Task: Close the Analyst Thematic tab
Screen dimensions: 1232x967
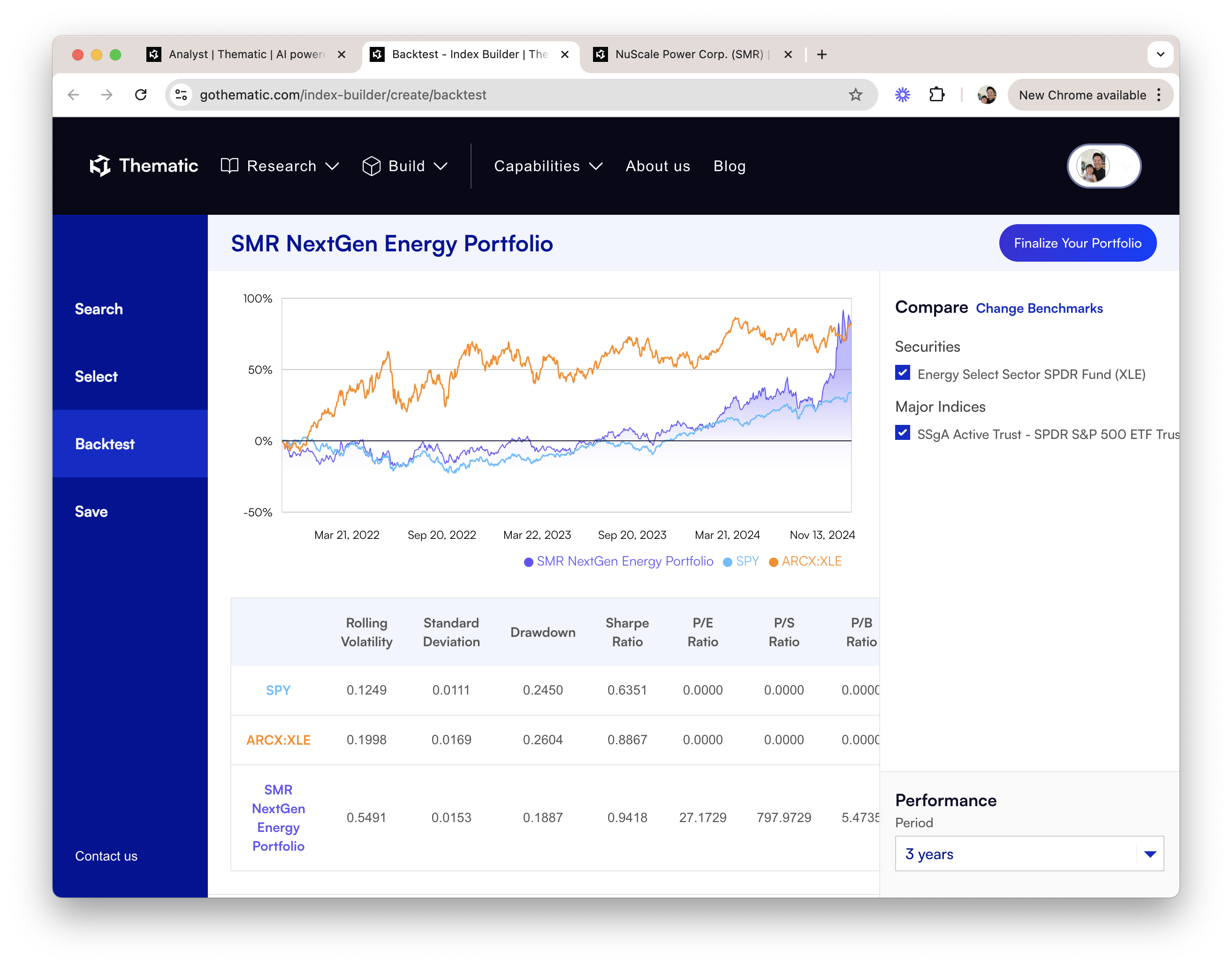Action: point(342,54)
